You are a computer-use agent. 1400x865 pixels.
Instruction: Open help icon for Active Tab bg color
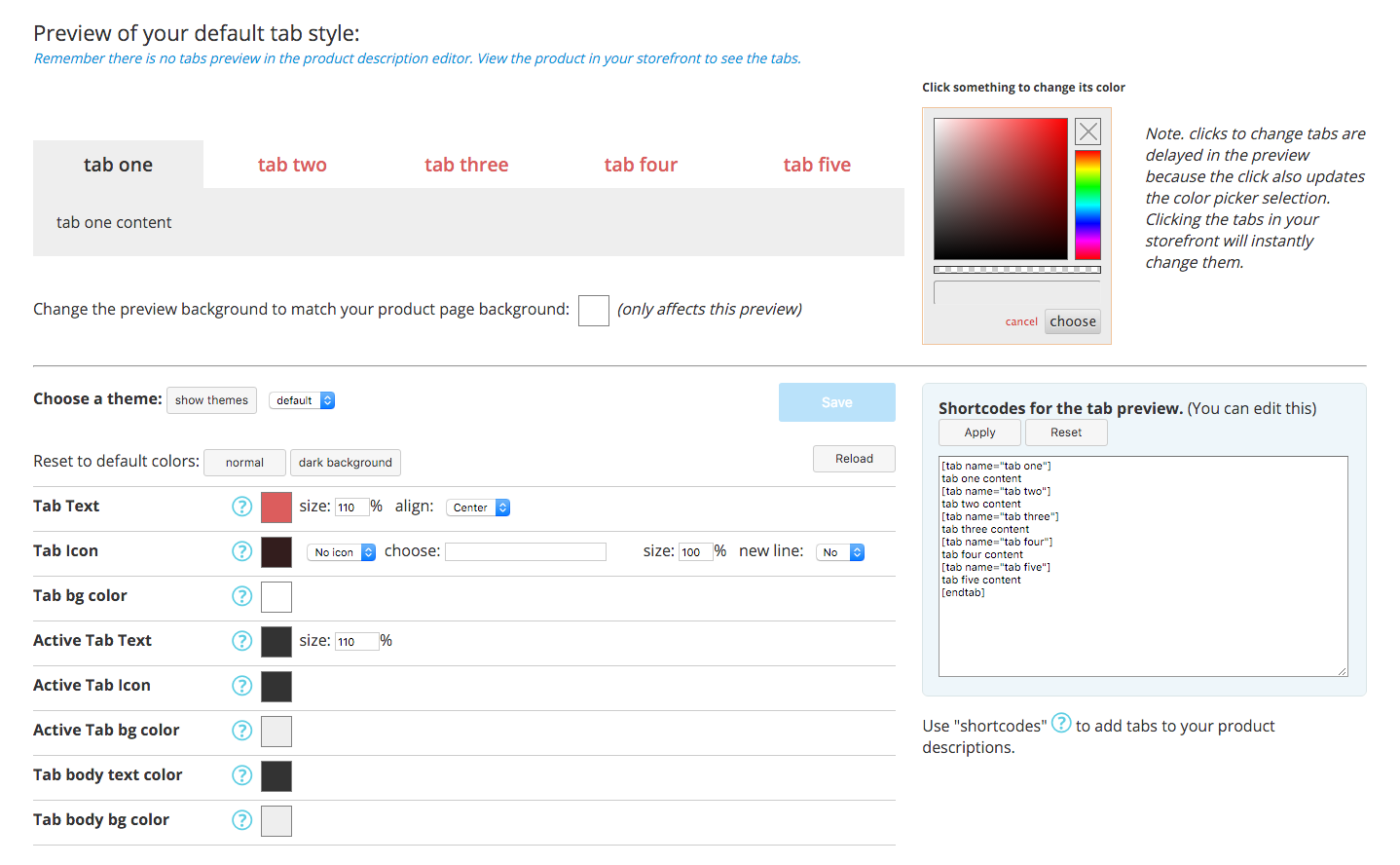click(x=242, y=731)
